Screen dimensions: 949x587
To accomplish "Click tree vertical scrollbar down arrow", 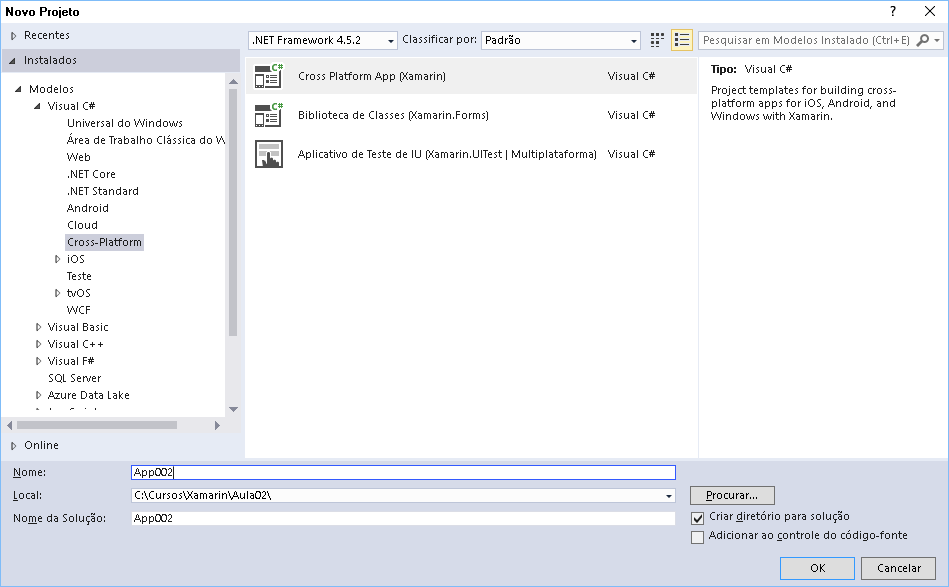I will tap(234, 410).
